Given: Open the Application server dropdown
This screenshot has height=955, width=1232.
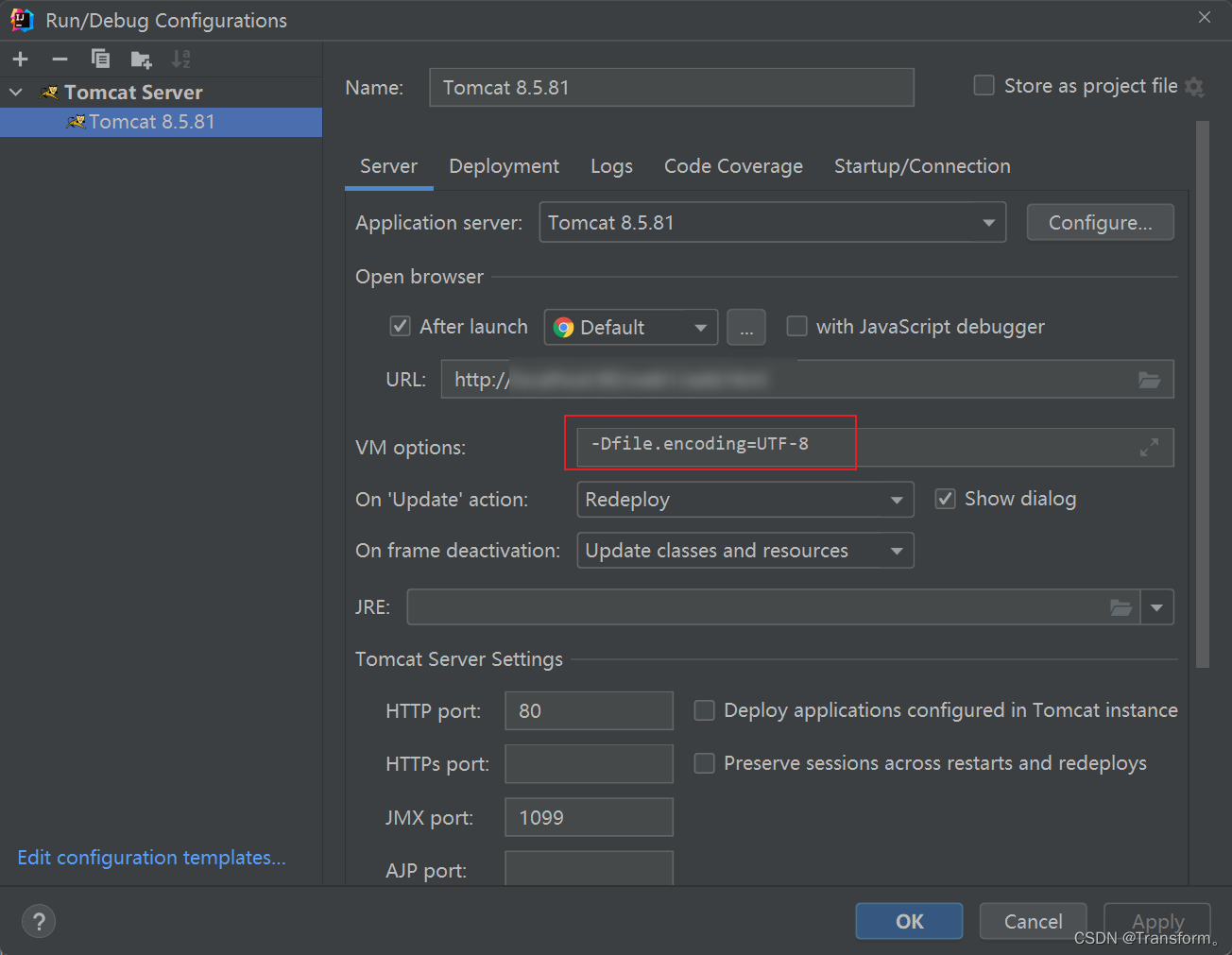Looking at the screenshot, I should click(x=772, y=223).
